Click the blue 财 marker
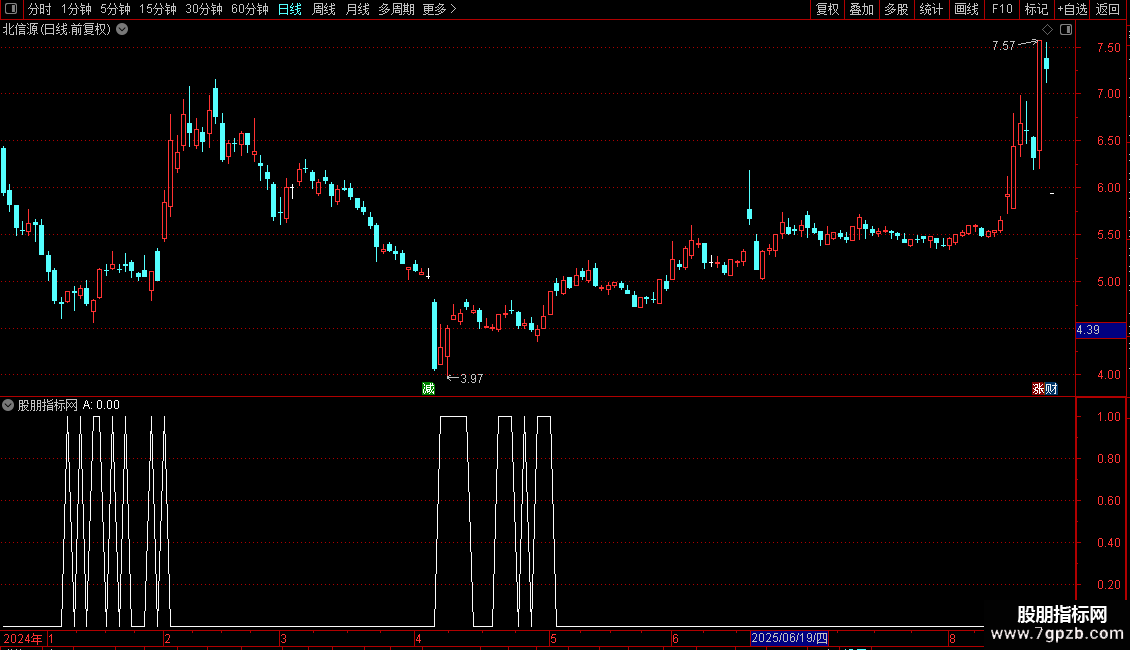Image resolution: width=1130 pixels, height=650 pixels. coord(1051,389)
